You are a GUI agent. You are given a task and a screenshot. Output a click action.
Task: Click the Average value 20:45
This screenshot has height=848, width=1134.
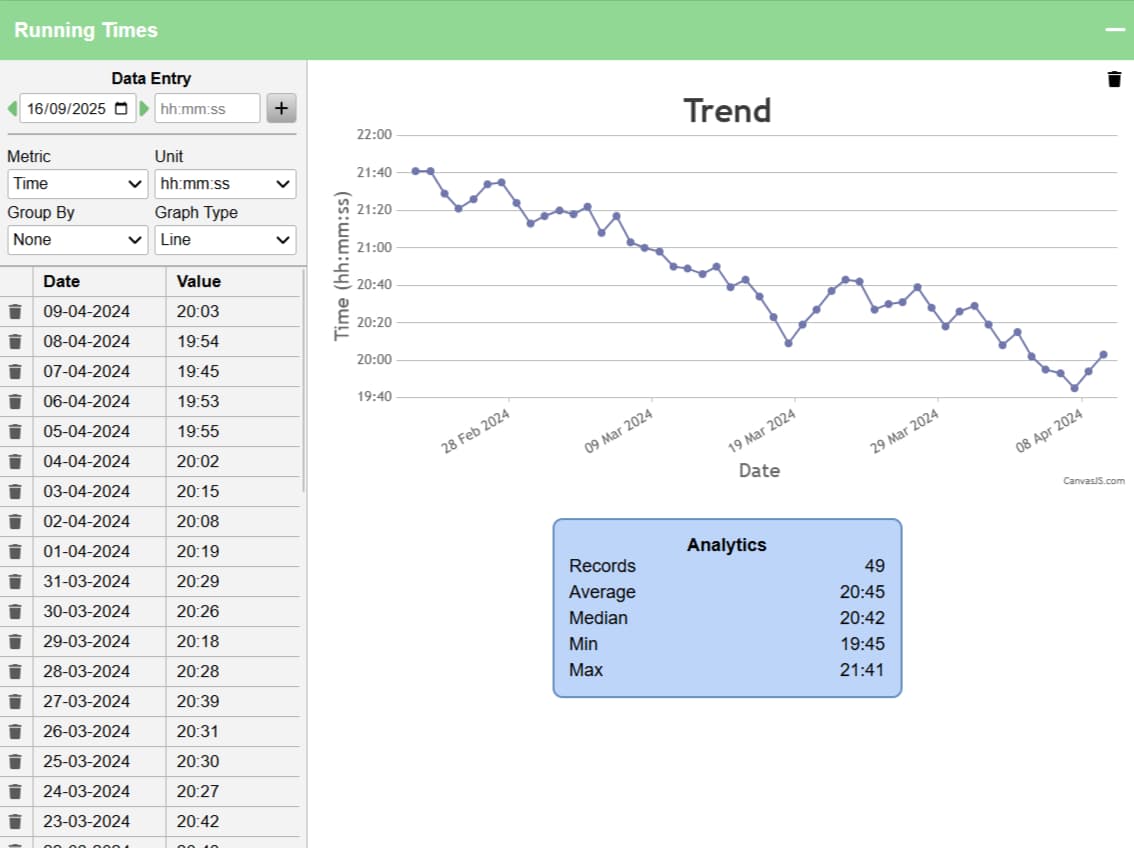(x=862, y=592)
